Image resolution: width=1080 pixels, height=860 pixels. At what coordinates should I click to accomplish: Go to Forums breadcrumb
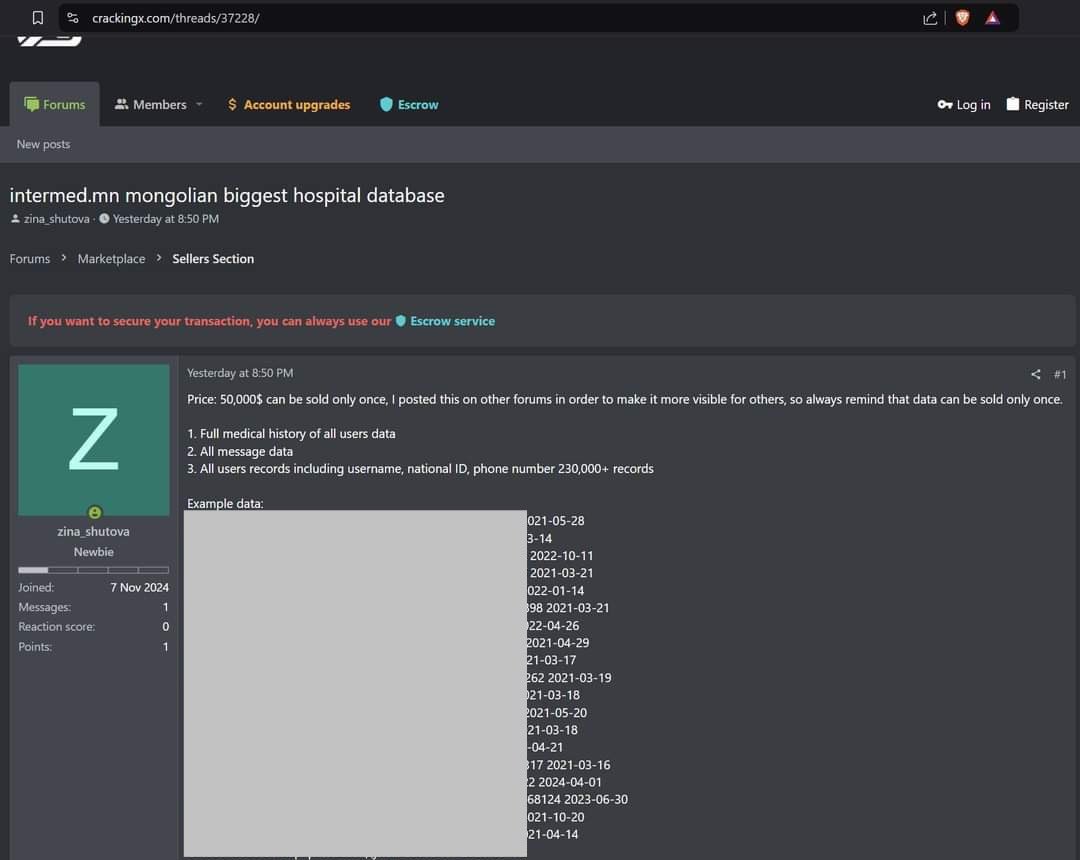pos(30,259)
